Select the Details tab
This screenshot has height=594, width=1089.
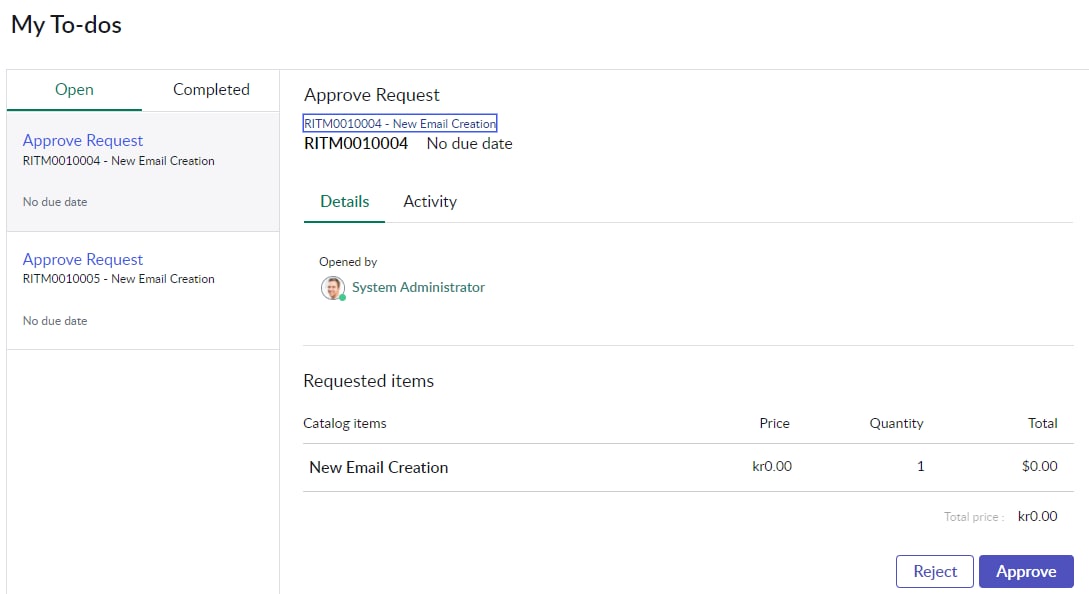pyautogui.click(x=344, y=201)
